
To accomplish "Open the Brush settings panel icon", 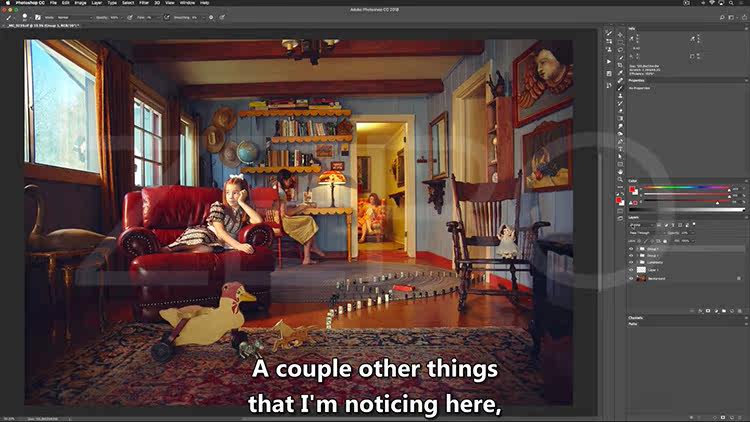I will [x=38, y=18].
